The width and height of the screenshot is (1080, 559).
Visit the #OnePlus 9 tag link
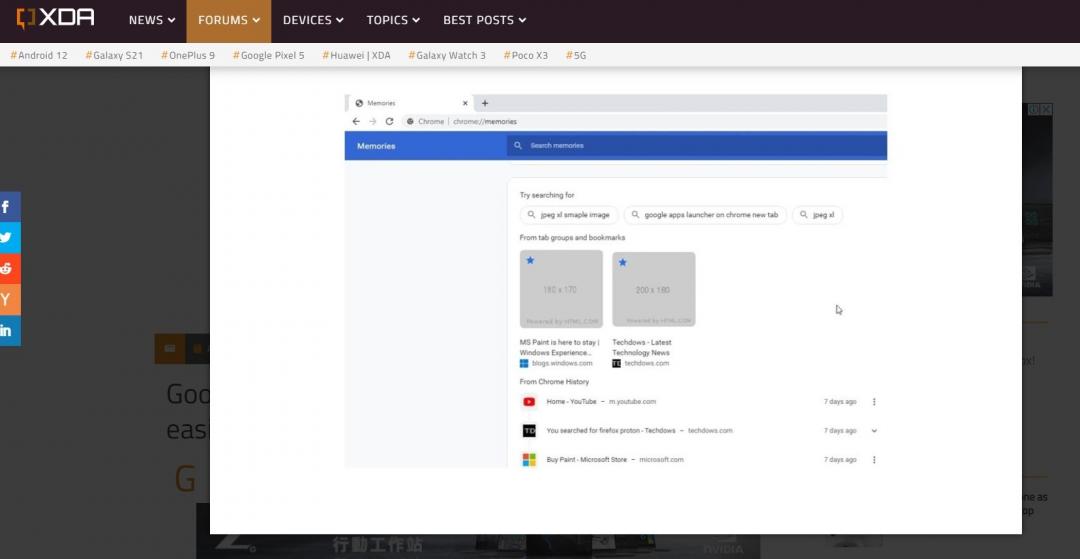click(188, 55)
